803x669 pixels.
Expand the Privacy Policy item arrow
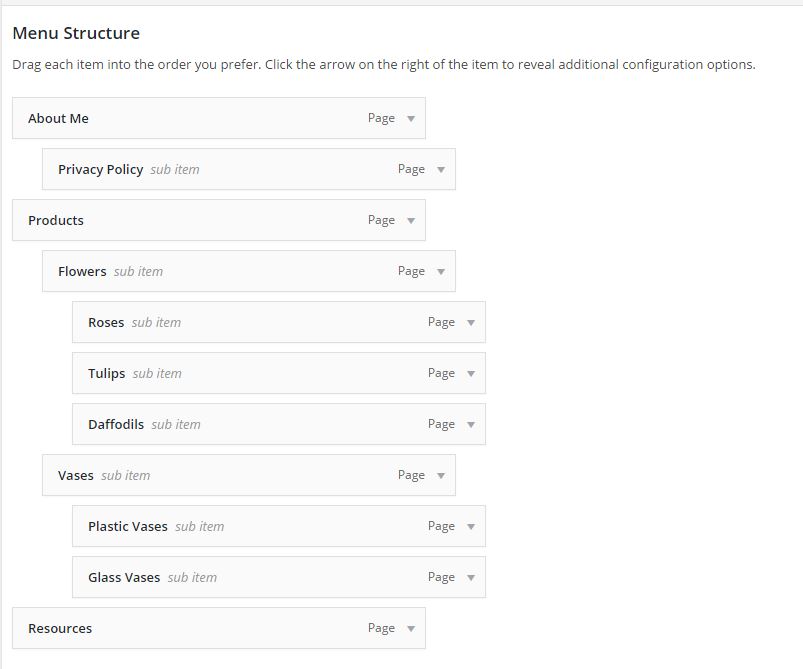441,170
